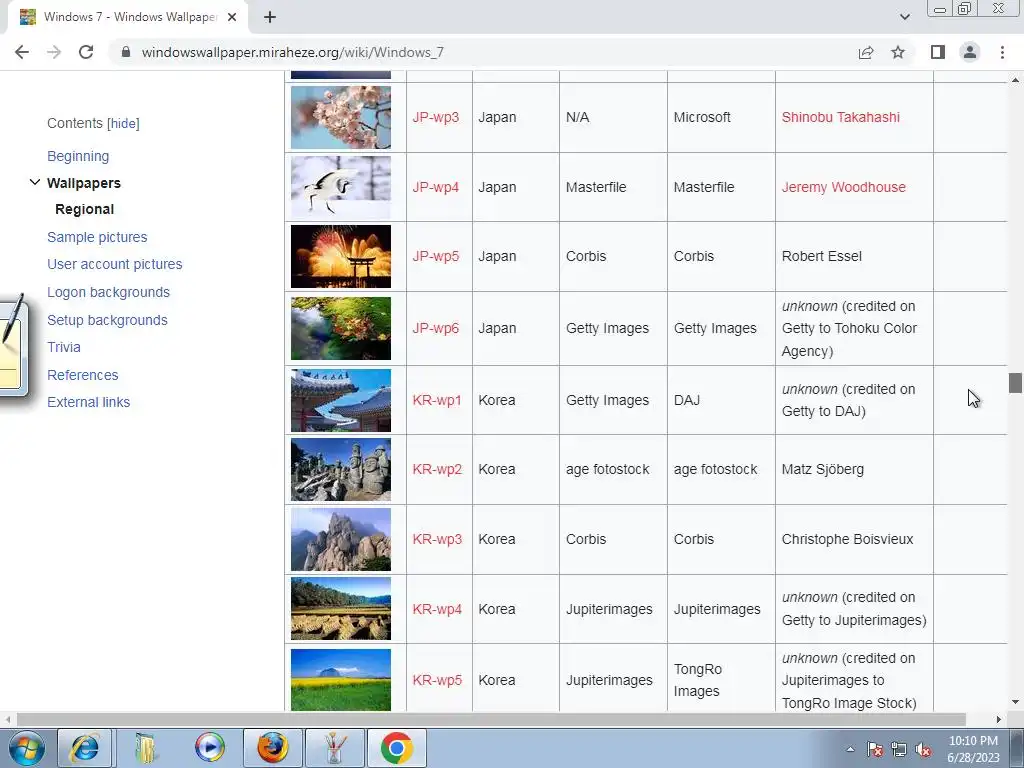Go back with the browser back arrow
The image size is (1024, 768).
[22, 52]
